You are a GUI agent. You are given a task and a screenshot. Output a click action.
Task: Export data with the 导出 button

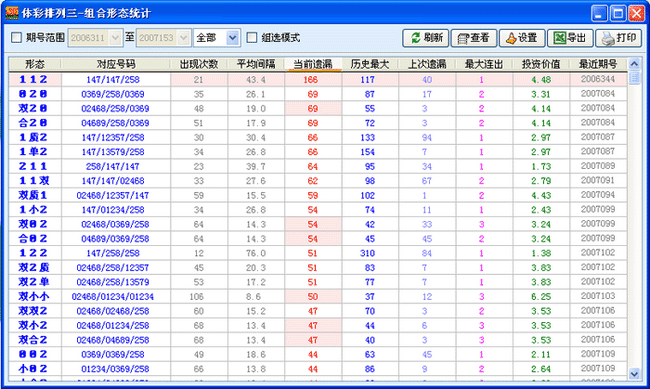point(570,38)
